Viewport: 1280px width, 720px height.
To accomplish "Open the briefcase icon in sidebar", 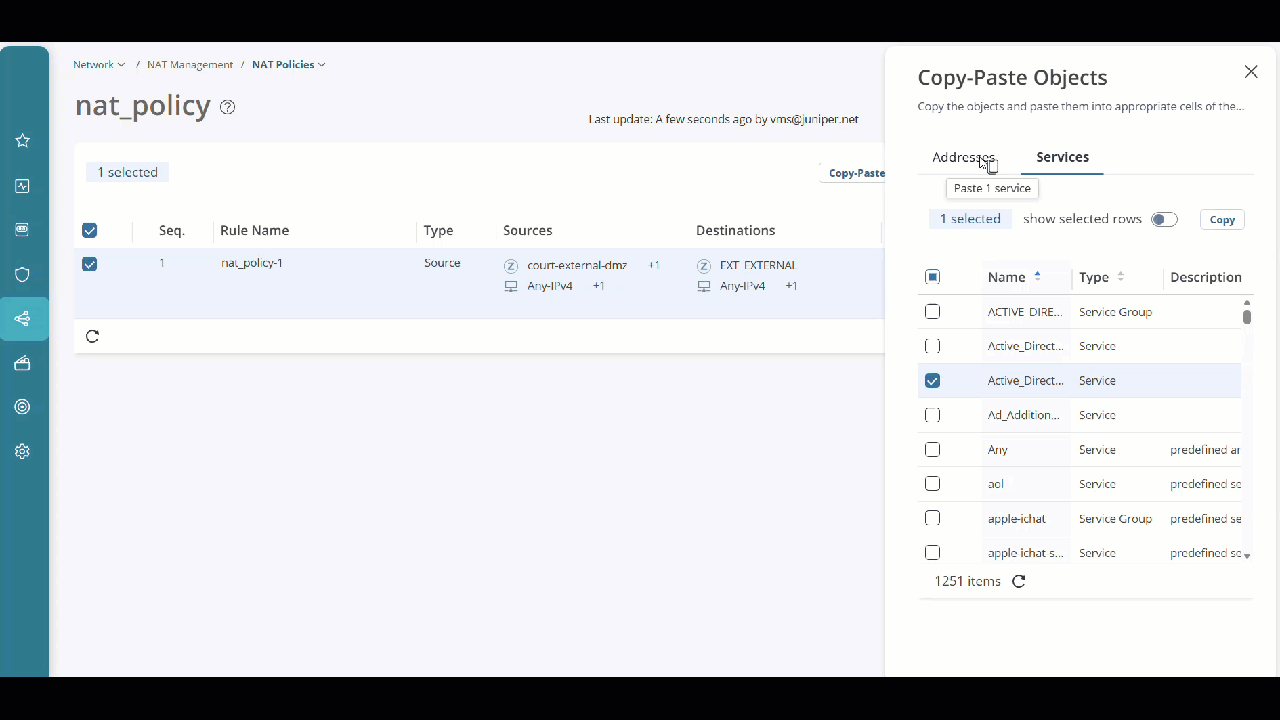I will coord(22,363).
